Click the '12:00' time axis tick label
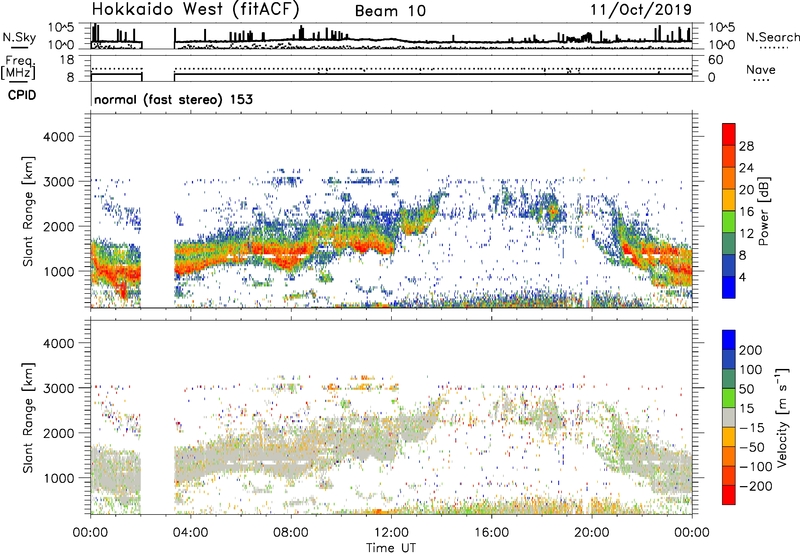 (391, 533)
